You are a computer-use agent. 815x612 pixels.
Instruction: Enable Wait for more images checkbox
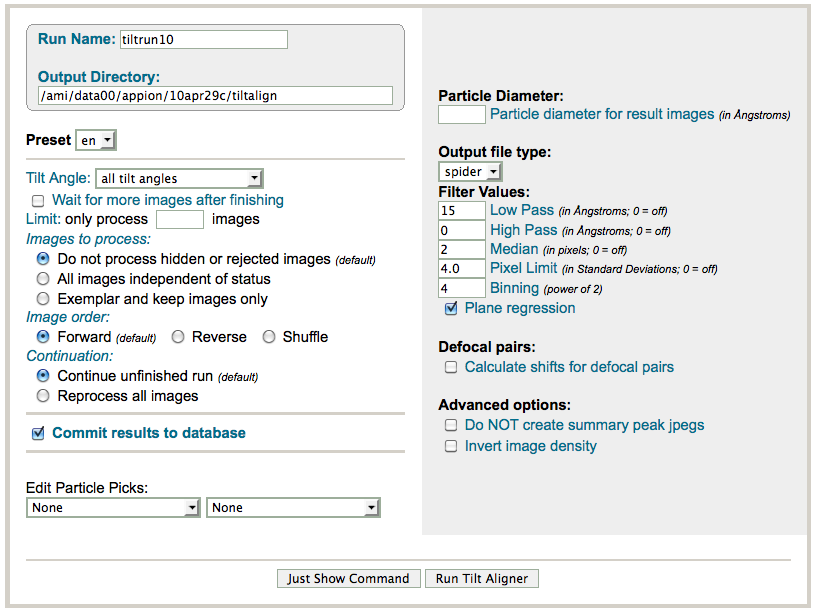point(38,201)
